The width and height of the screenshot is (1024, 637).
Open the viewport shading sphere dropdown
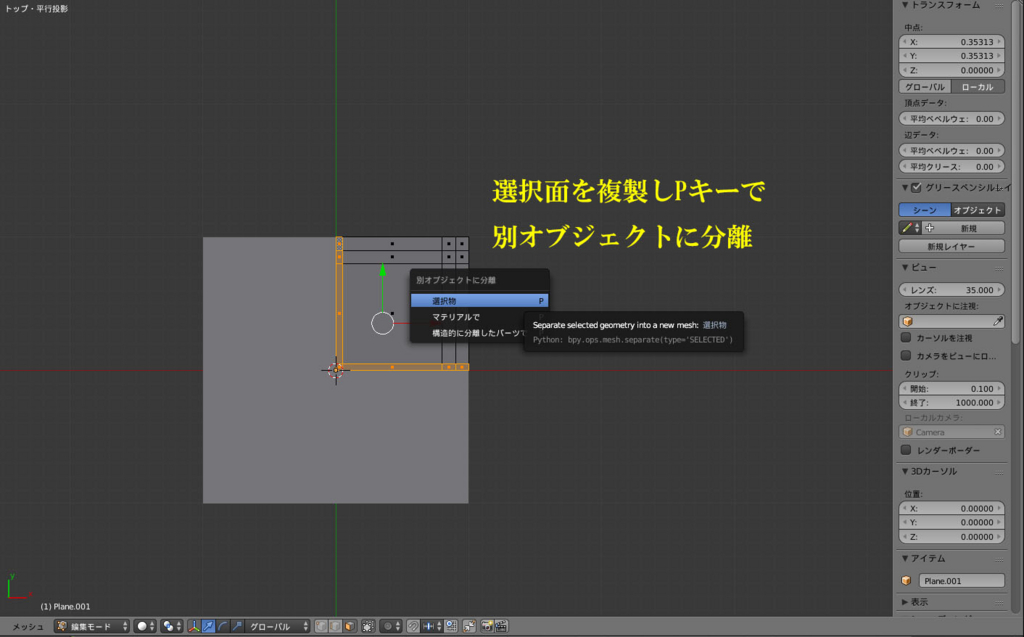[x=145, y=626]
